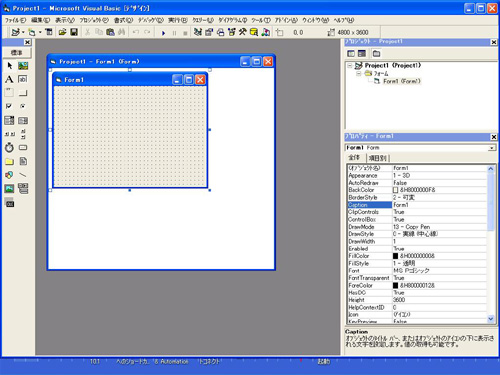Open the Form1 object dropdown in Properties
The image size is (500, 375).
click(x=492, y=148)
